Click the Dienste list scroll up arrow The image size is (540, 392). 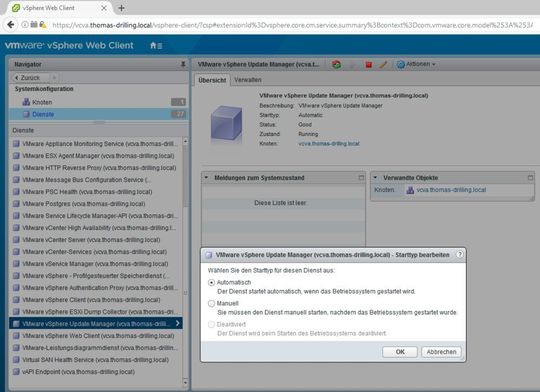186,141
